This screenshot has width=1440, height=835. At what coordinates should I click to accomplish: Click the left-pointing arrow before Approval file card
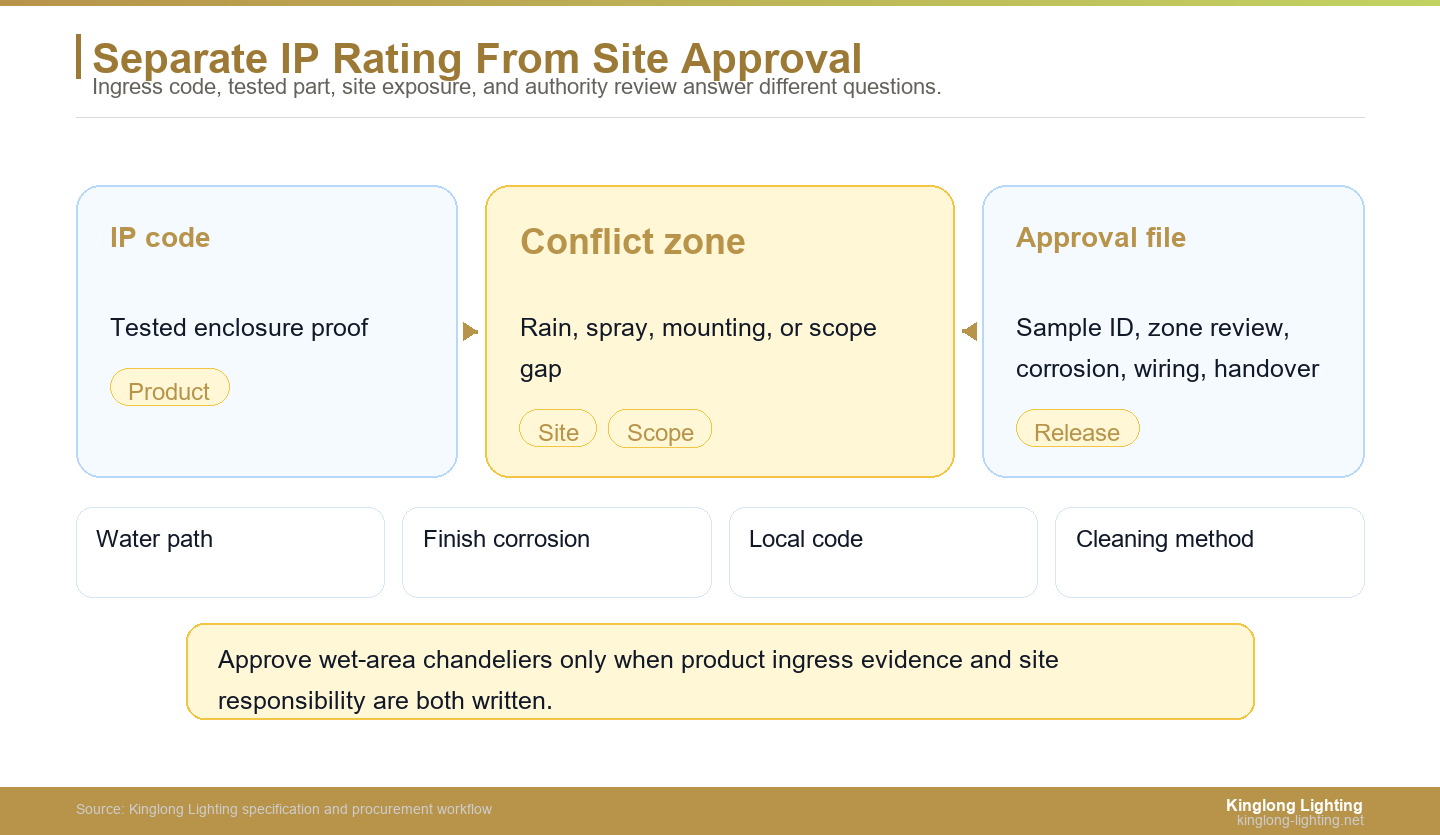pyautogui.click(x=969, y=331)
